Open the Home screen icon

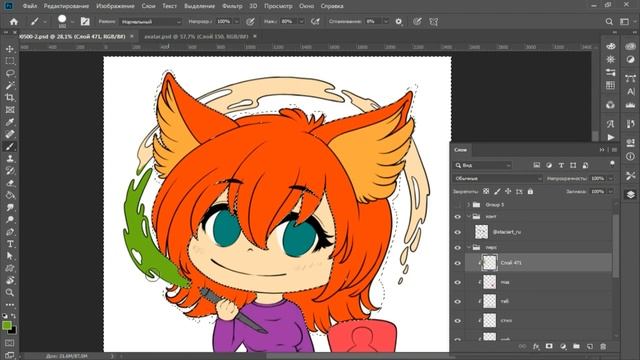point(13,22)
